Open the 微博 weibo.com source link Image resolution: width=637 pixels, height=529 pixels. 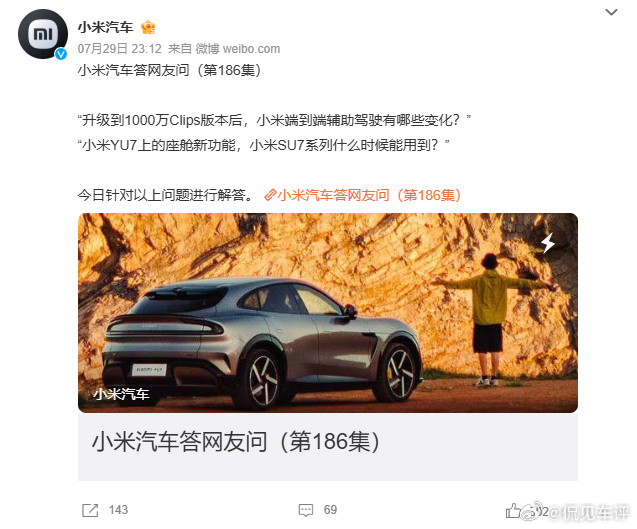click(238, 49)
